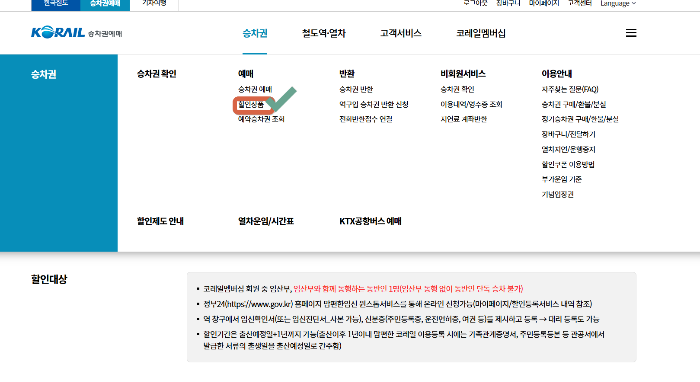Click the 승차권 side panel title
Screen dimensions: 700x382
[44, 75]
